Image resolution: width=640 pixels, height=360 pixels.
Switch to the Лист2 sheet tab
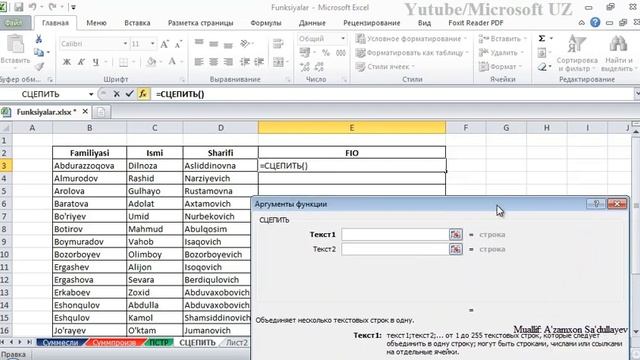[x=237, y=342]
